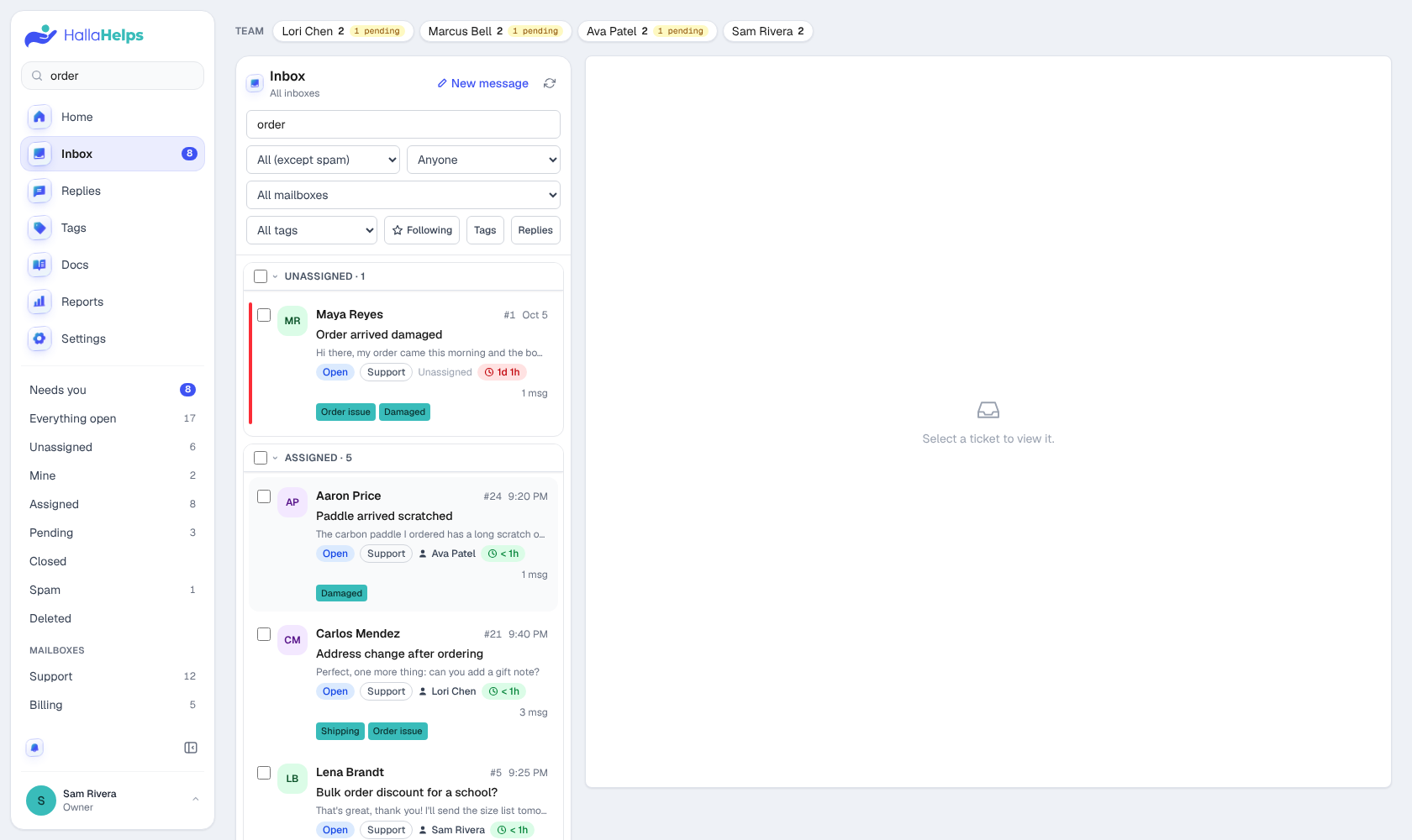Click the Shipping tag on Carlos Mendez ticket

coord(340,731)
